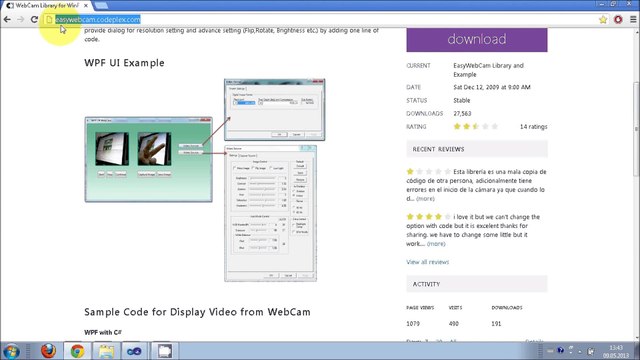Image resolution: width=640 pixels, height=360 pixels.
Task: Click the page views value '1079'
Action: (x=413, y=324)
